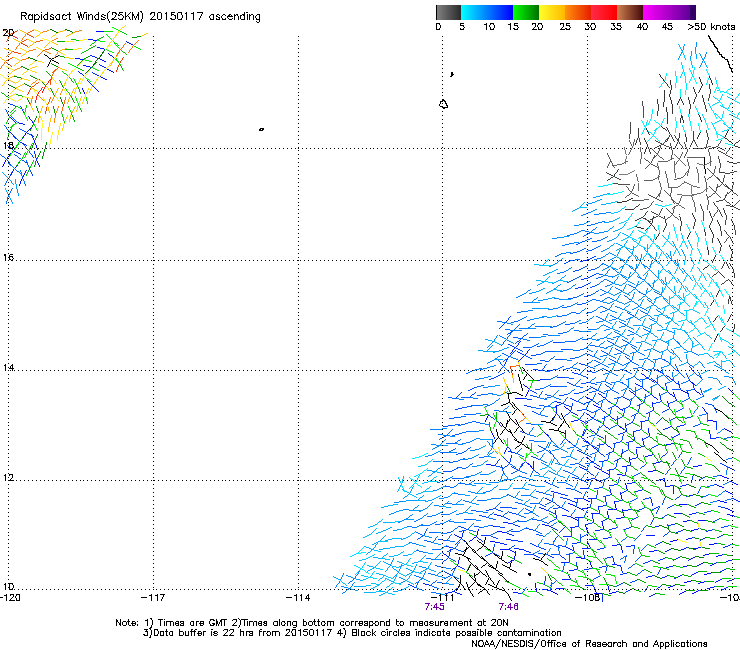Click the '>50 knots' legend label
The width and height of the screenshot is (740, 650).
point(711,27)
